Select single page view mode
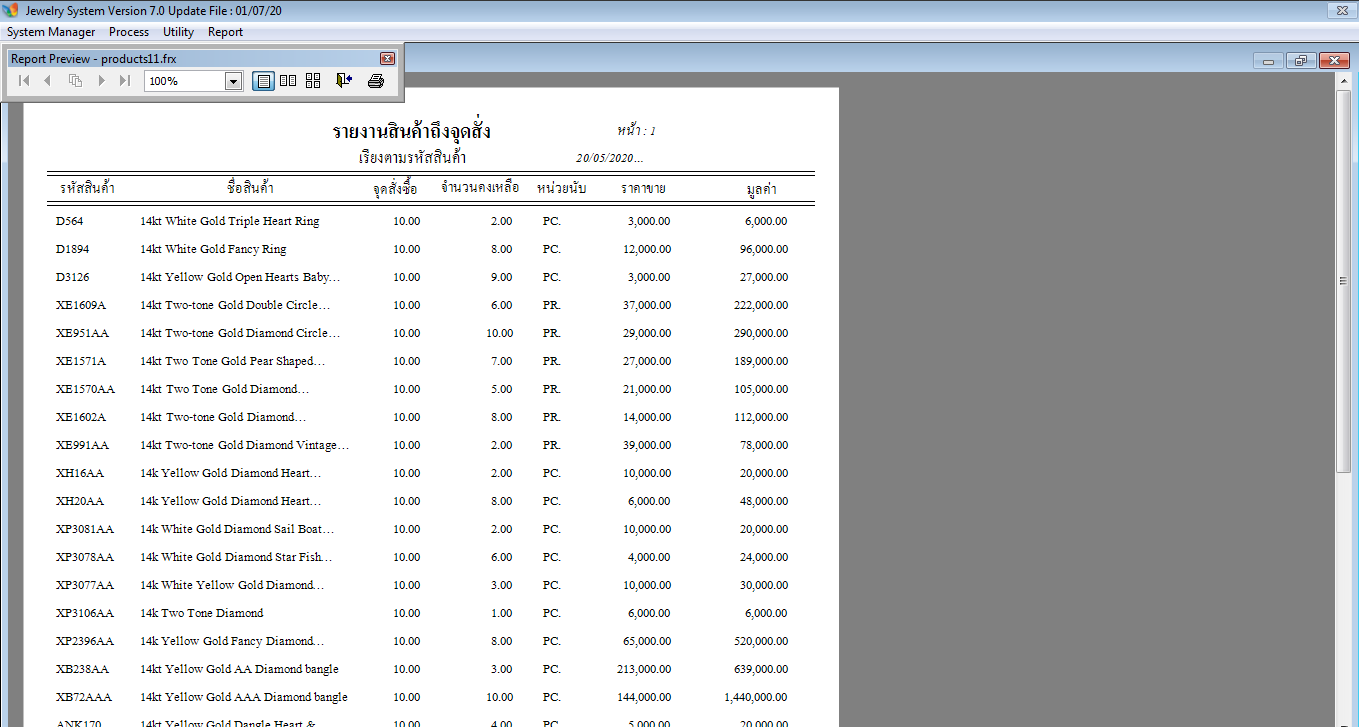The image size is (1359, 727). pyautogui.click(x=263, y=81)
